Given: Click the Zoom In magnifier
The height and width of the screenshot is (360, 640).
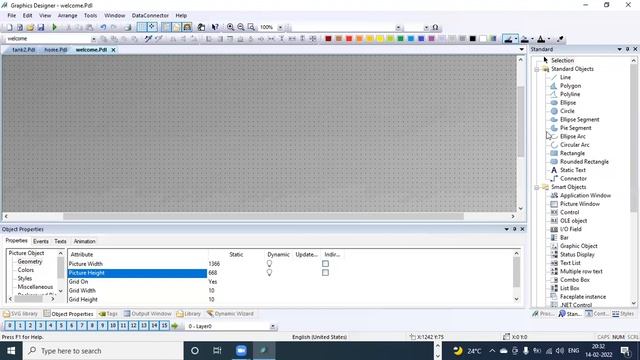Looking at the screenshot, I should tap(231, 27).
